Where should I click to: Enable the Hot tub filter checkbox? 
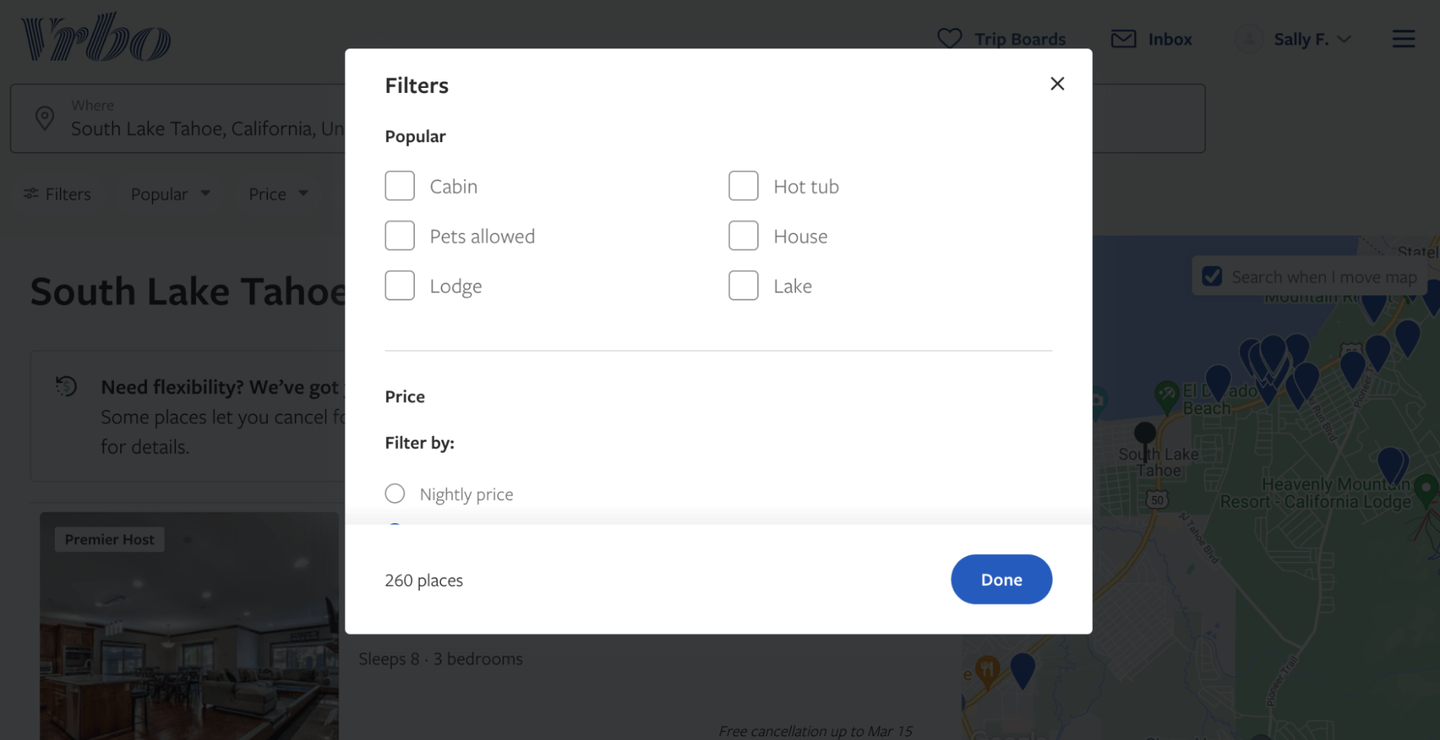click(743, 186)
